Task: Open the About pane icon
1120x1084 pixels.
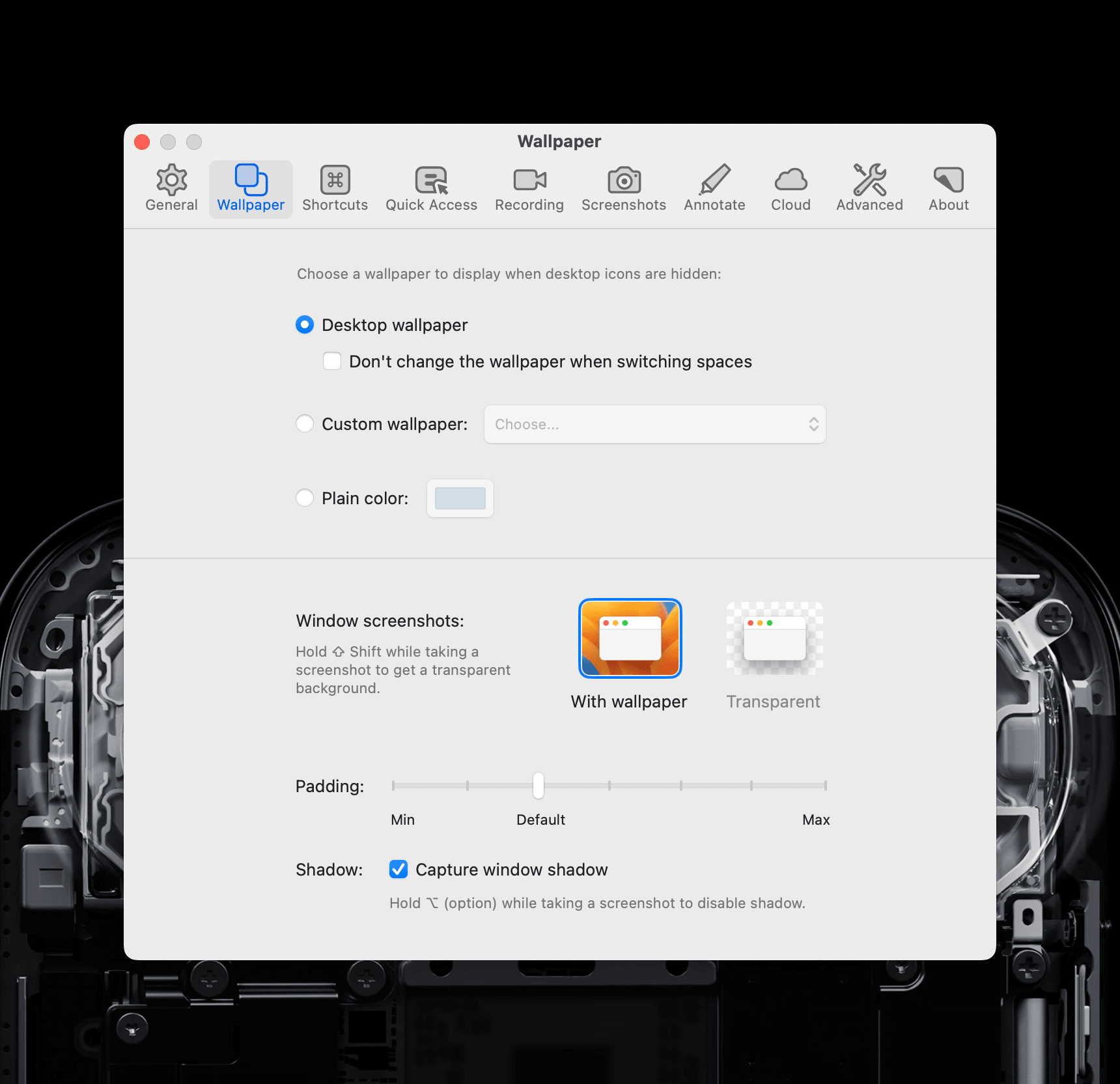Action: coord(948,180)
